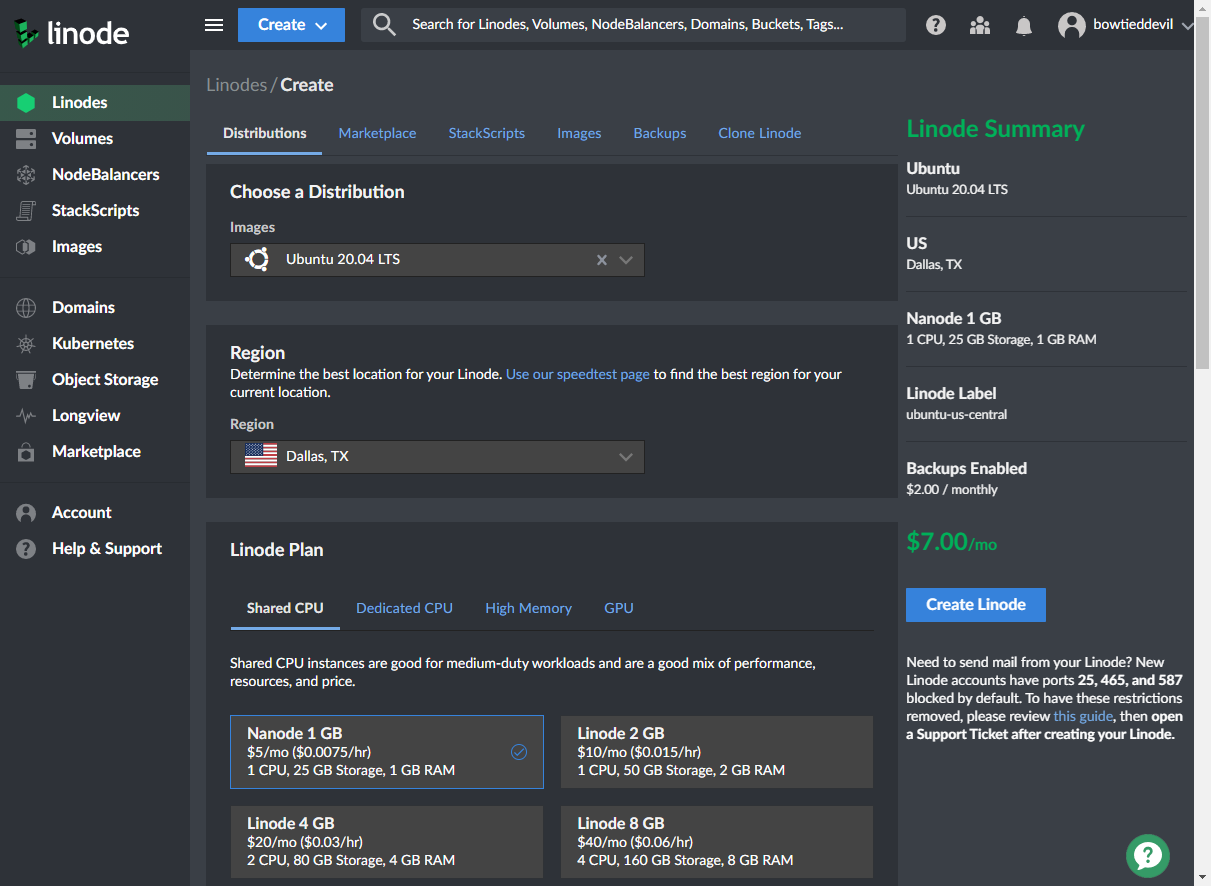This screenshot has height=886, width=1211.
Task: Switch to the Marketplace tab
Action: tap(377, 133)
